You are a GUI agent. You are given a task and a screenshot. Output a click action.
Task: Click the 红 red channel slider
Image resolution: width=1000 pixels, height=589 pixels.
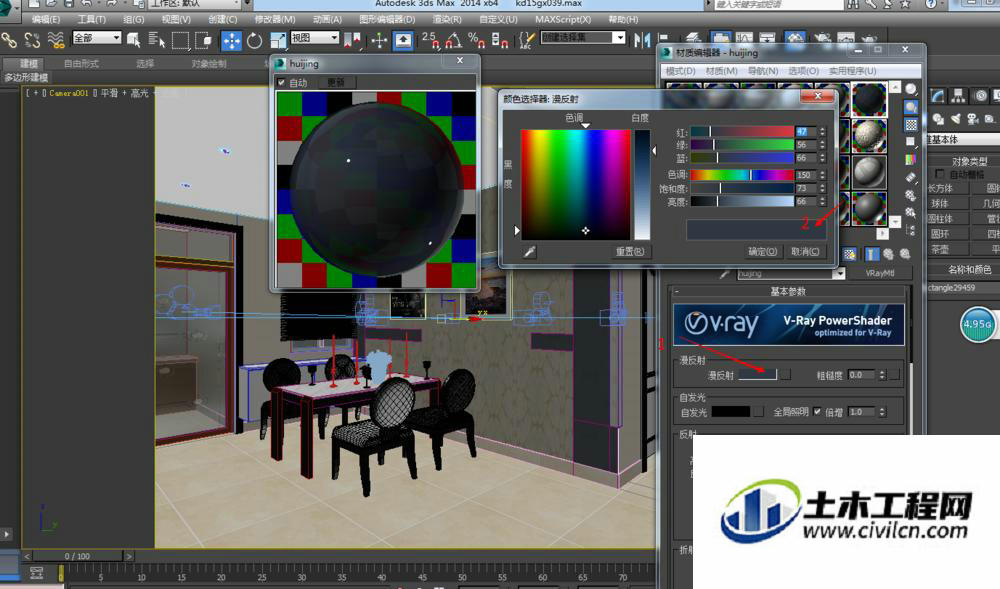tap(742, 131)
